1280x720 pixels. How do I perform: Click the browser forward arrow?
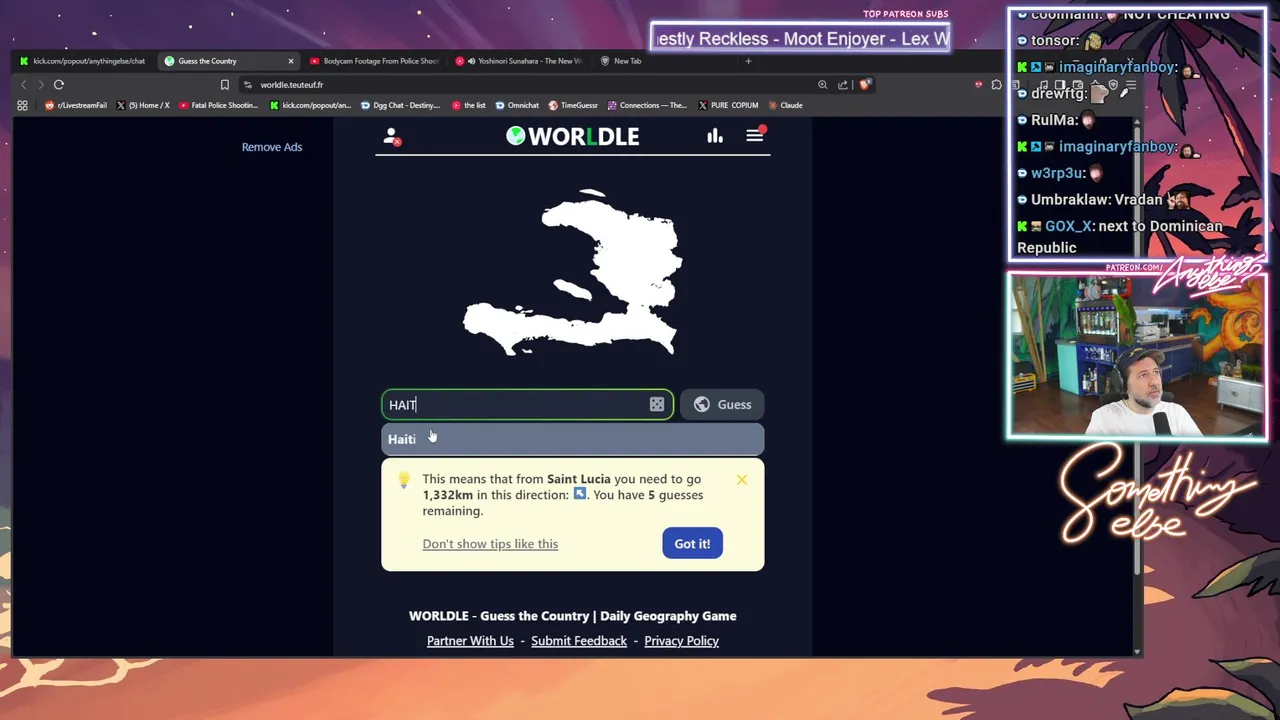40,85
